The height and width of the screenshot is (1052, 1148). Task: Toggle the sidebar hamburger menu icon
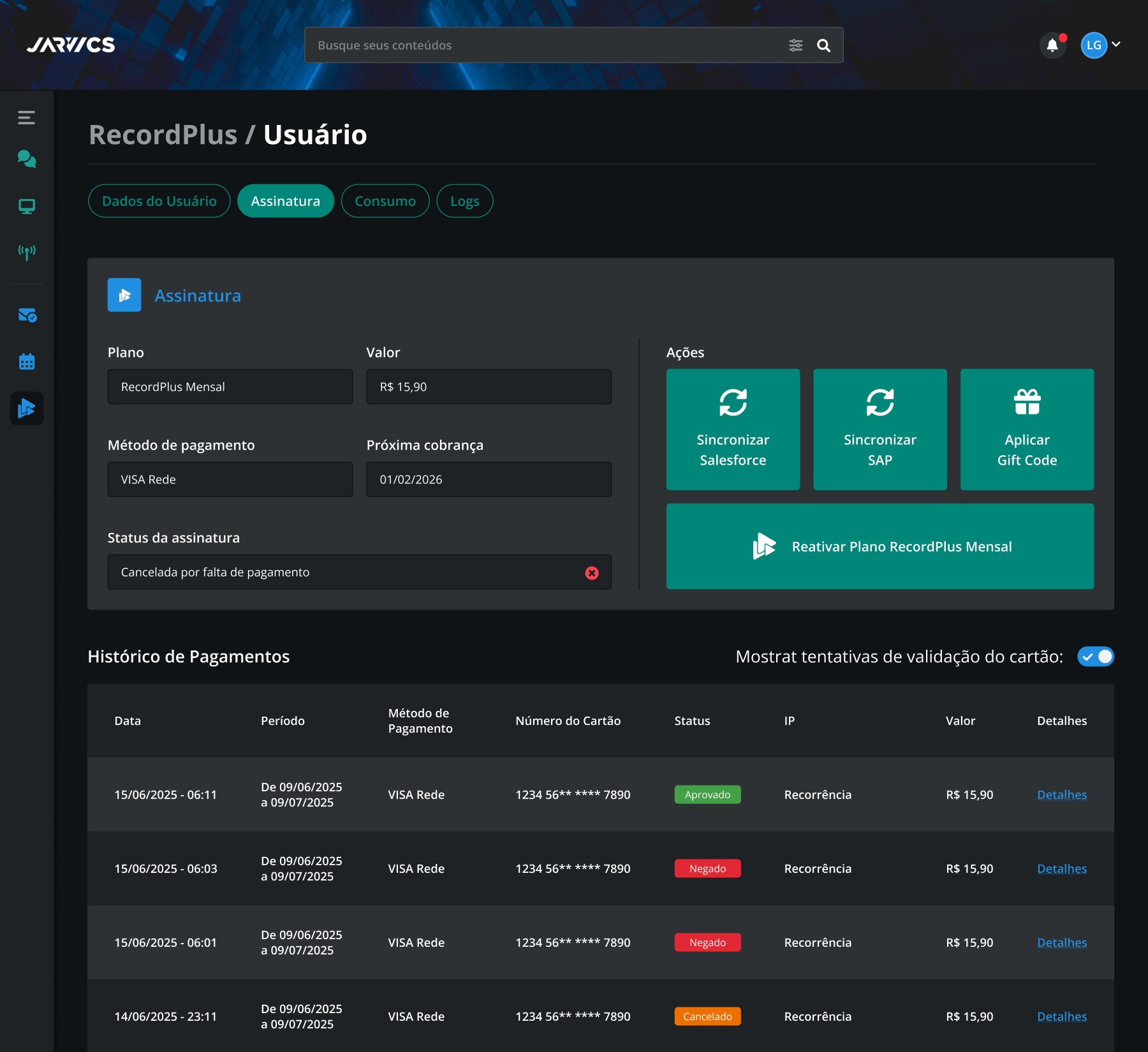[26, 117]
